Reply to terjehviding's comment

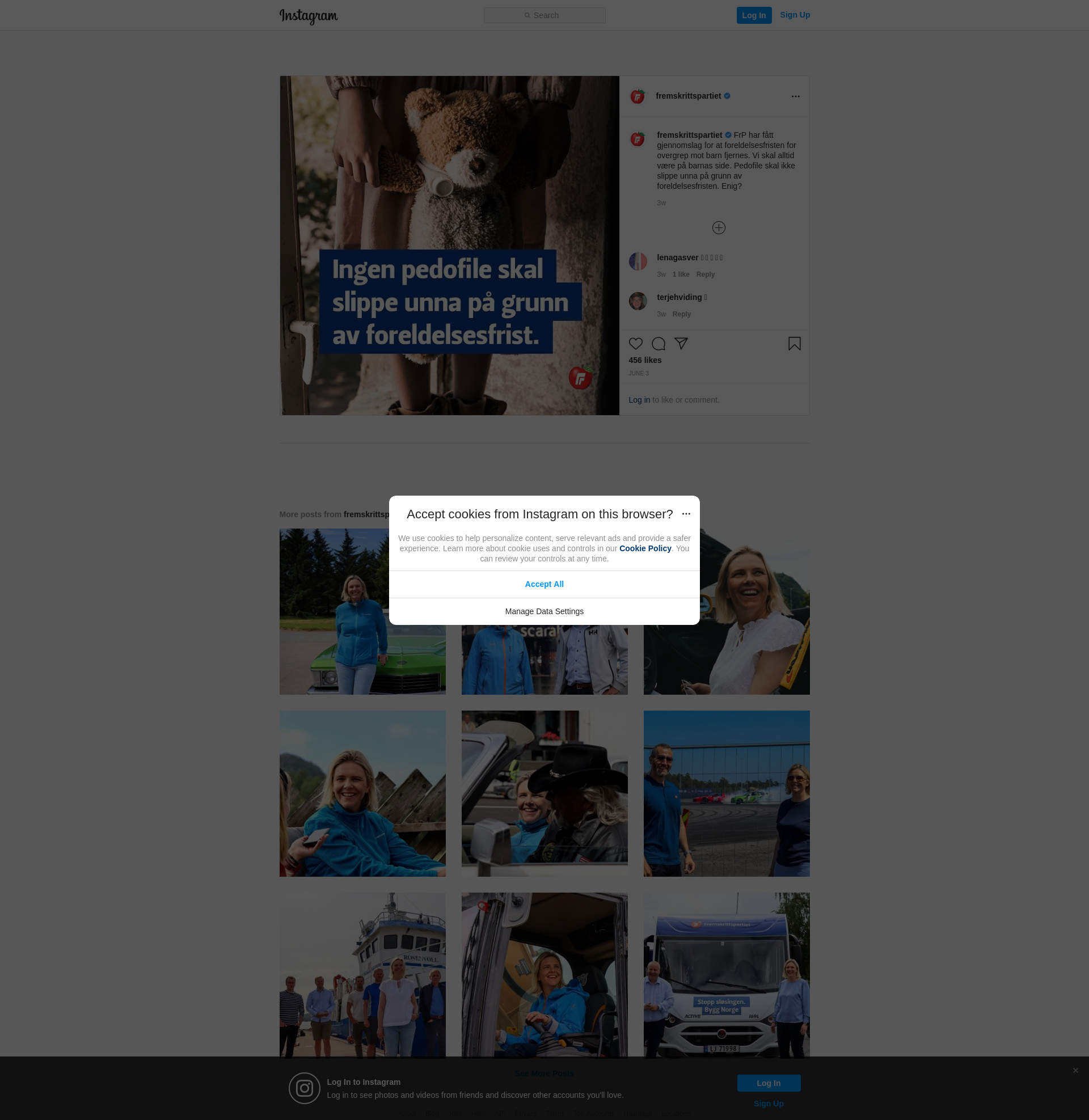click(681, 314)
